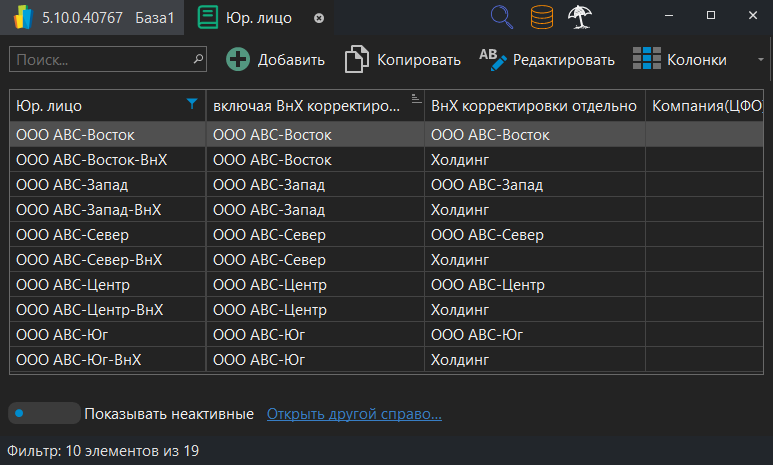Screen dimensions: 773x465
Task: Click the Колонки button label
Action: (x=697, y=60)
